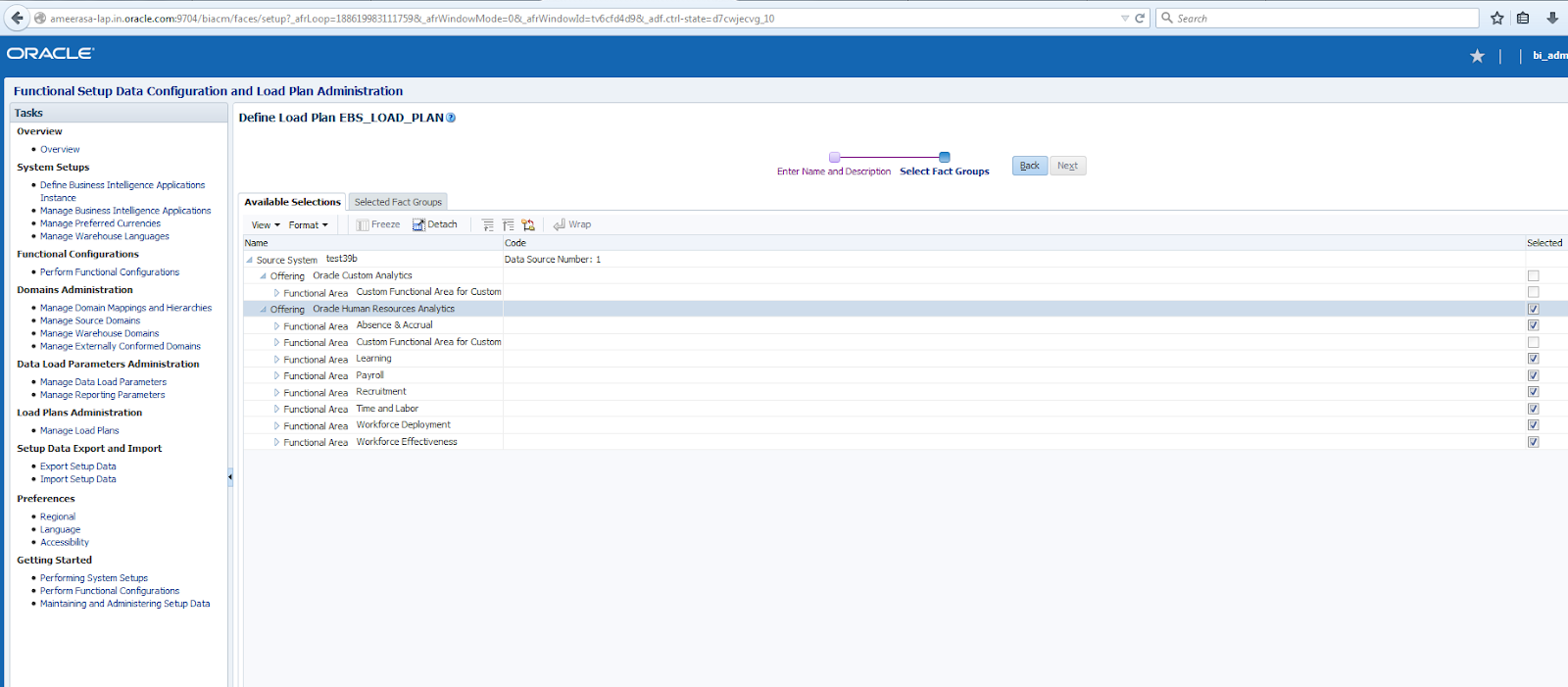Viewport: 1568px width, 687px height.
Task: Open the Overview link in Tasks pane
Action: (60, 150)
